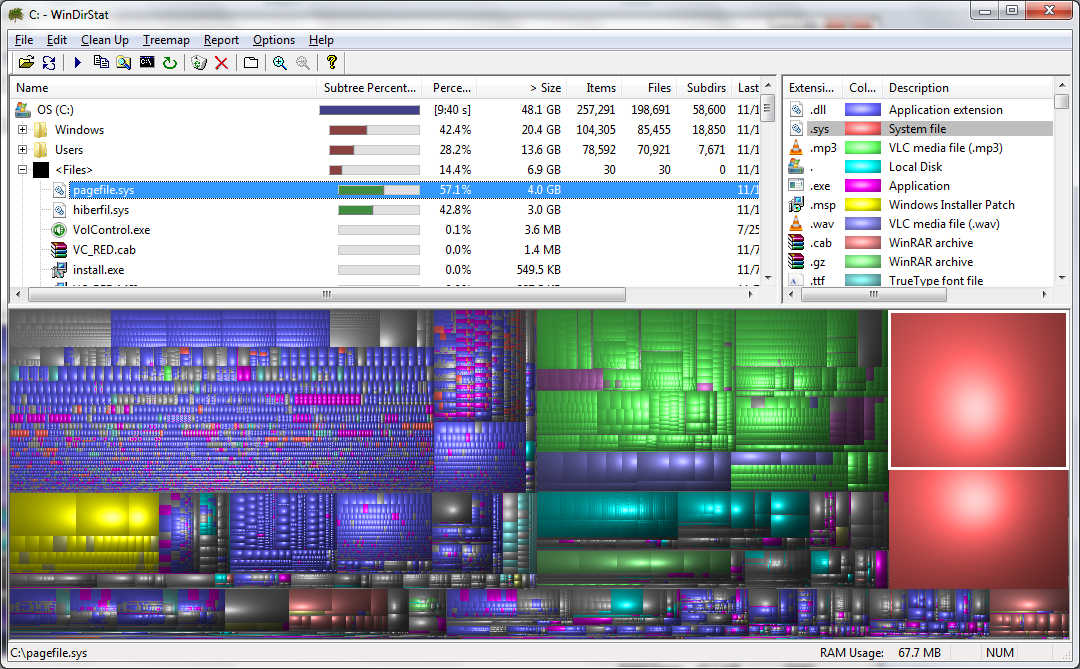This screenshot has height=669, width=1080.
Task: Sort by Subtree Percentage column header
Action: click(370, 87)
